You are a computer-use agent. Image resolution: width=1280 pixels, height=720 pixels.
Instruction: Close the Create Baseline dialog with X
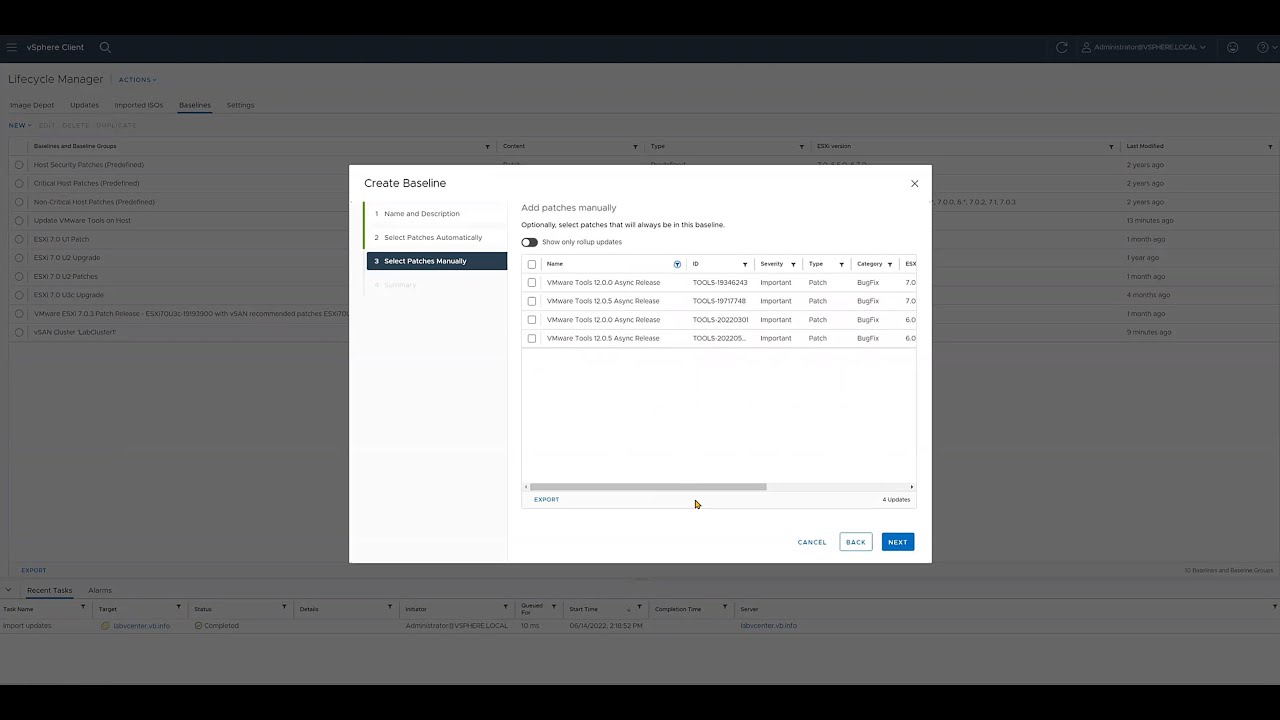pyautogui.click(x=914, y=184)
